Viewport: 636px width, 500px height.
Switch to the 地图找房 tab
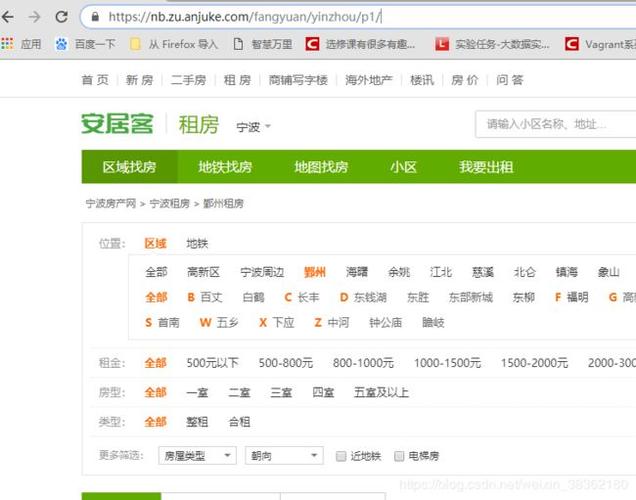pos(321,167)
